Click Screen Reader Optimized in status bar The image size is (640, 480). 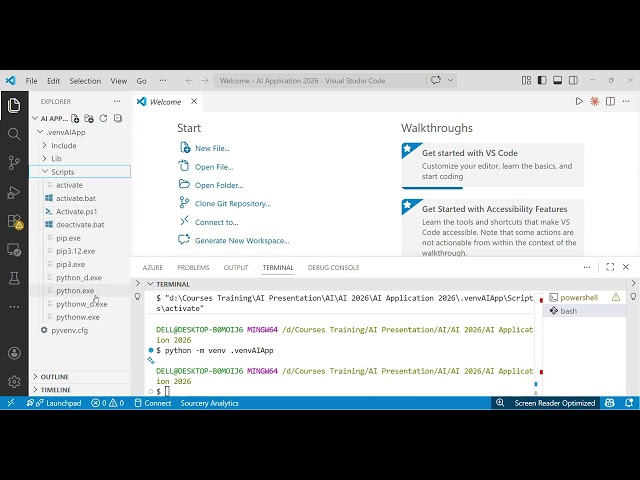pos(555,403)
